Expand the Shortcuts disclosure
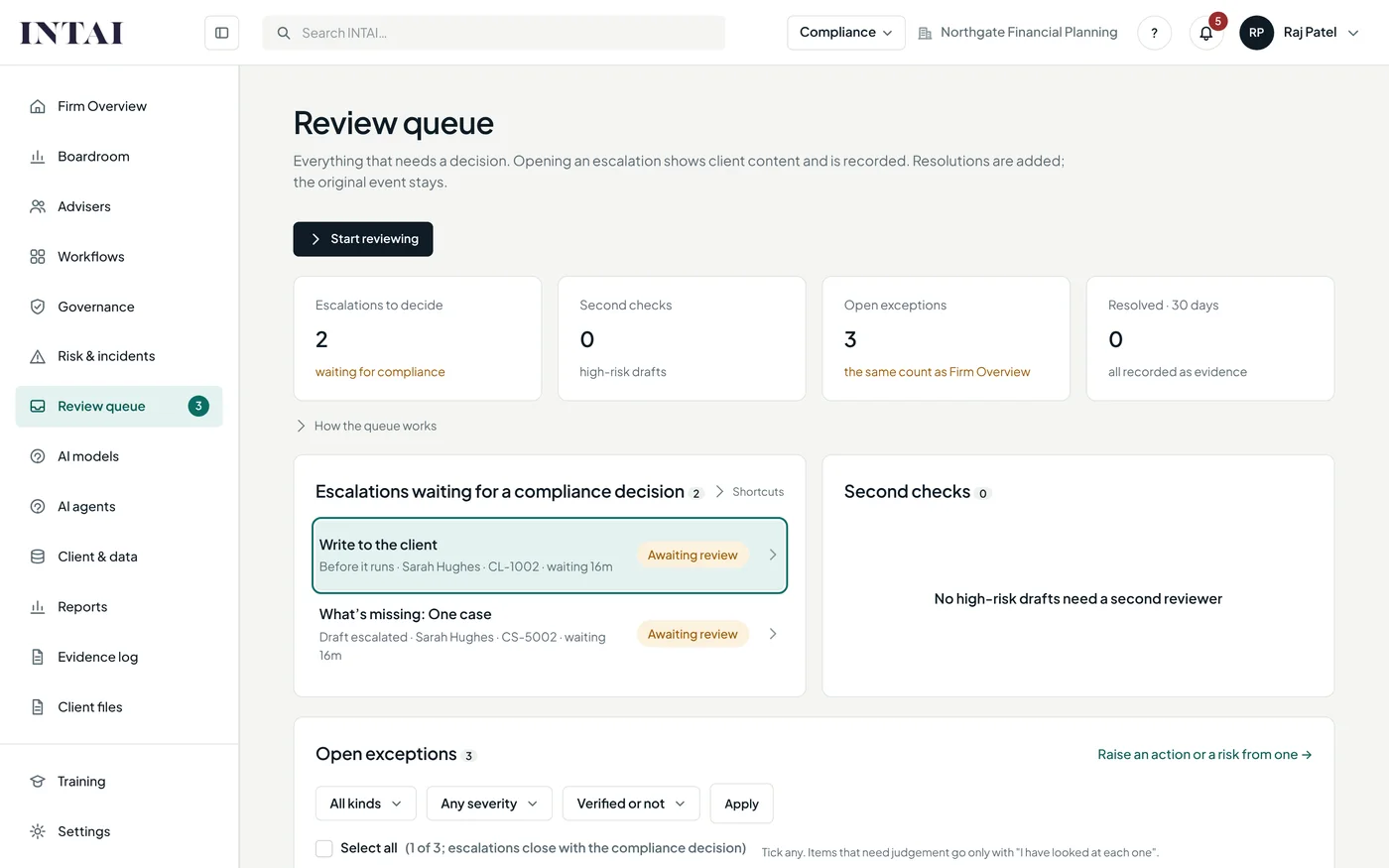The height and width of the screenshot is (868, 1389). (x=749, y=492)
